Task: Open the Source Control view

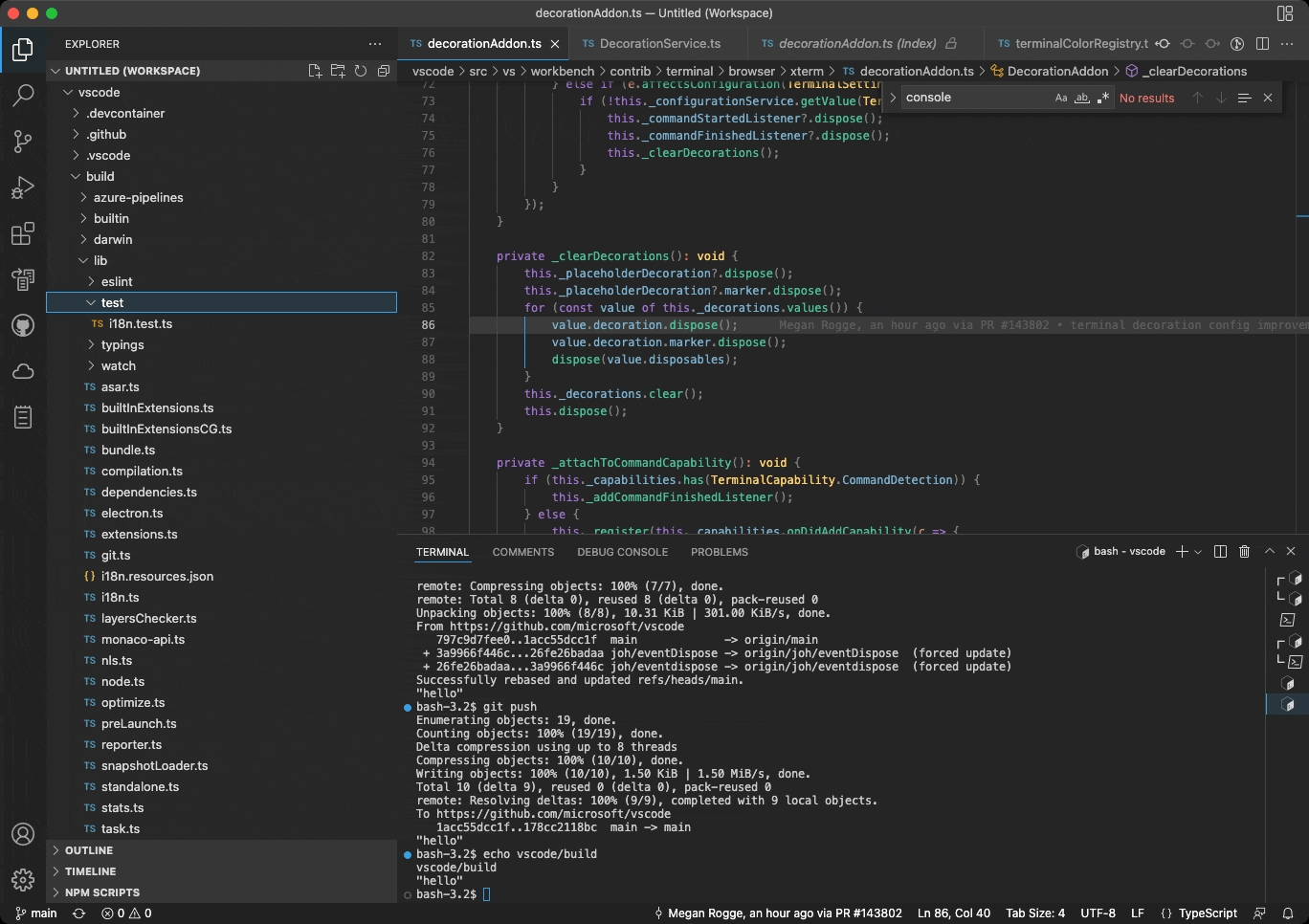Action: [x=23, y=142]
